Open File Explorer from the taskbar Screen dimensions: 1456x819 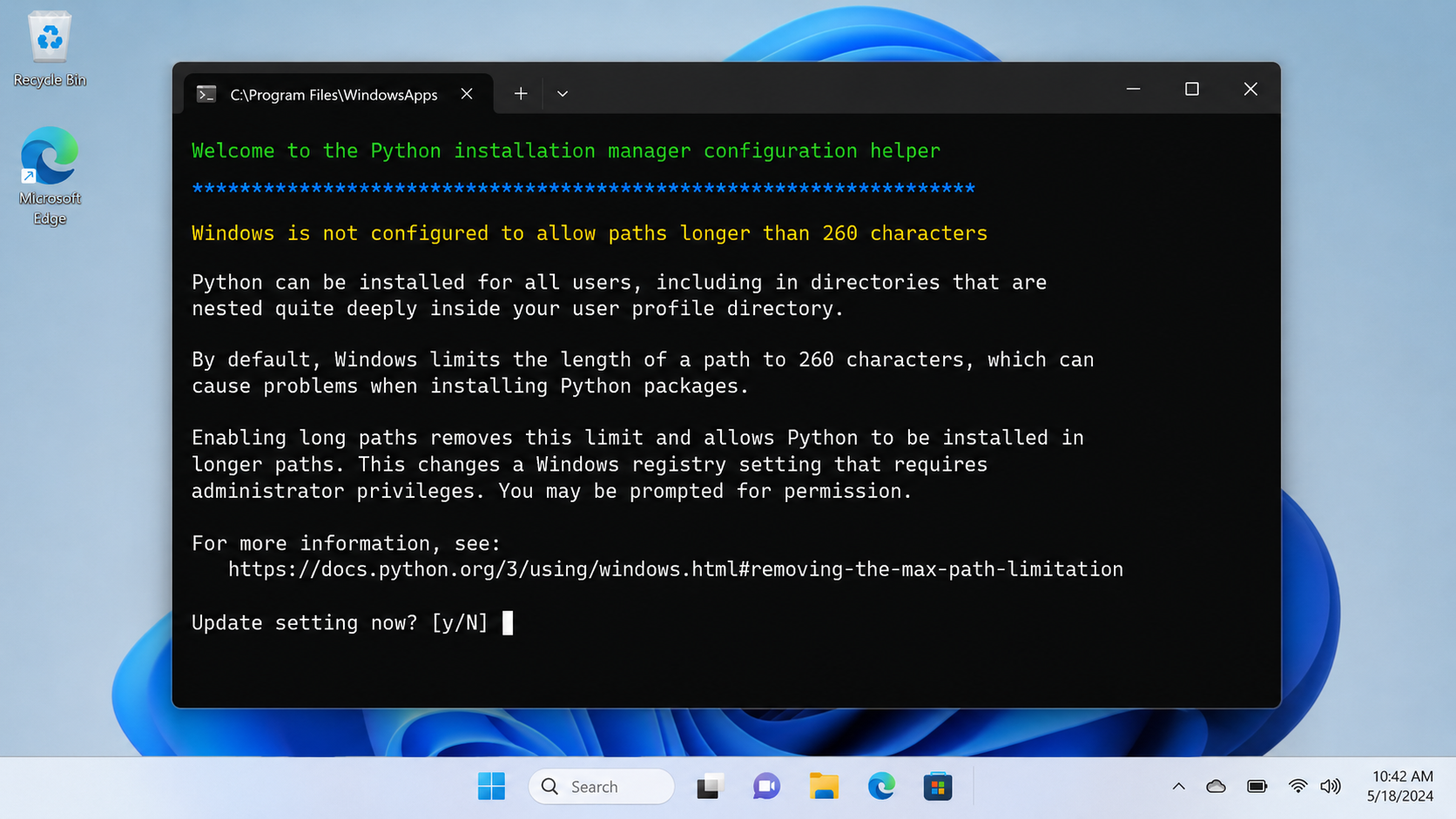(x=824, y=786)
